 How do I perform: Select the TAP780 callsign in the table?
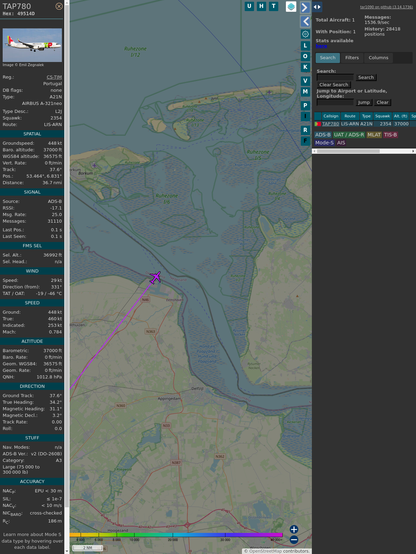330,124
